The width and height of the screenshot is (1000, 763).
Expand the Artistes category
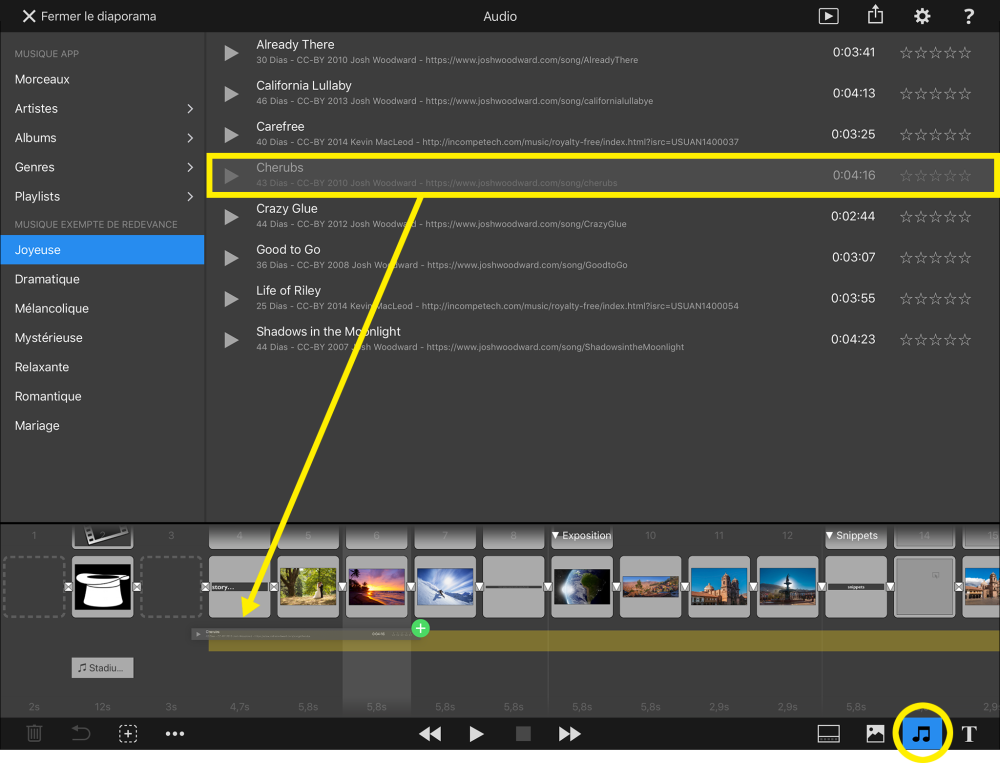click(x=104, y=109)
